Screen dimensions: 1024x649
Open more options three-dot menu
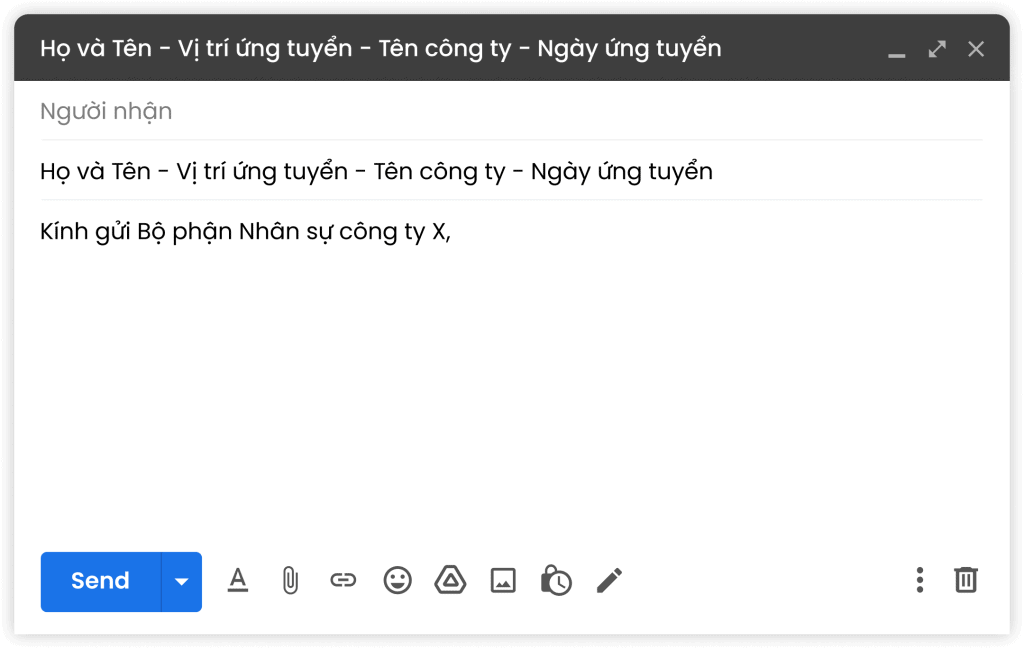click(920, 580)
